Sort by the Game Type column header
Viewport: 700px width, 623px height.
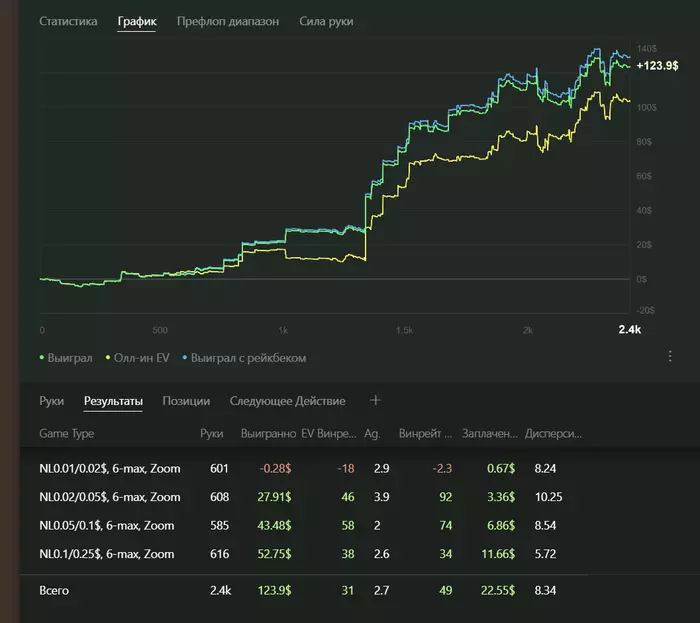click(x=67, y=434)
